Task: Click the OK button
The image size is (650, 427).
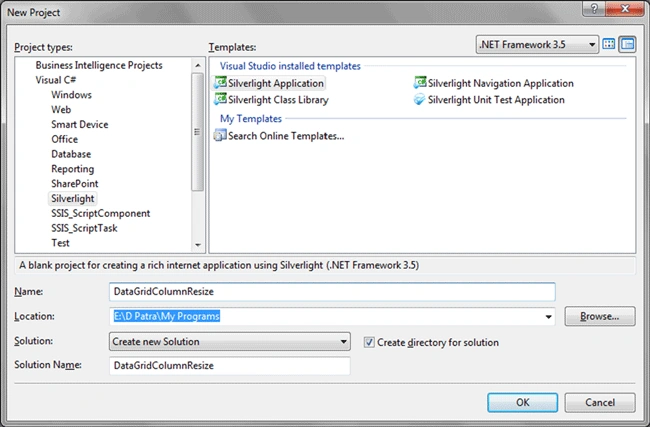Action: click(522, 402)
